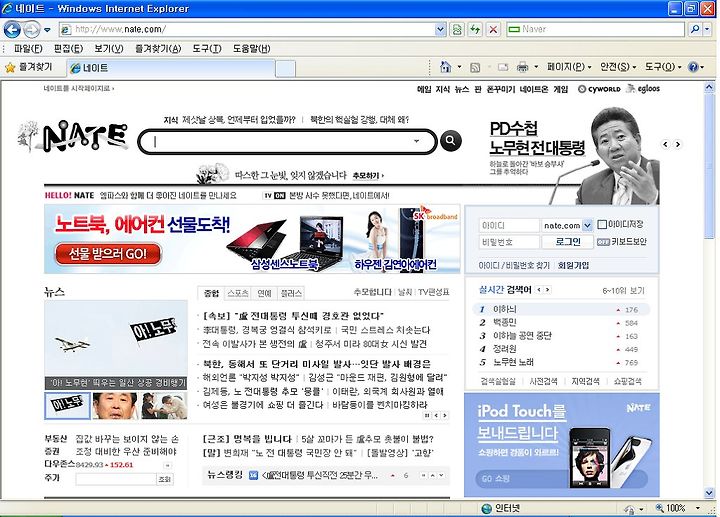The height and width of the screenshot is (517, 720).
Task: Click the 회원가입 link
Action: point(573,265)
